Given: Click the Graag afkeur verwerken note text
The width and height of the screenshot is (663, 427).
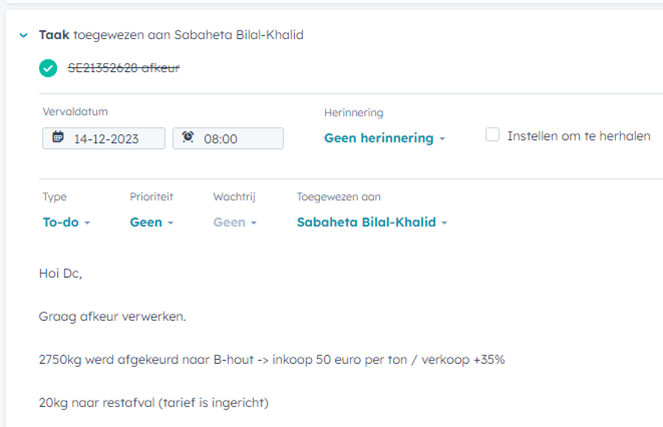Looking at the screenshot, I should click(112, 317).
